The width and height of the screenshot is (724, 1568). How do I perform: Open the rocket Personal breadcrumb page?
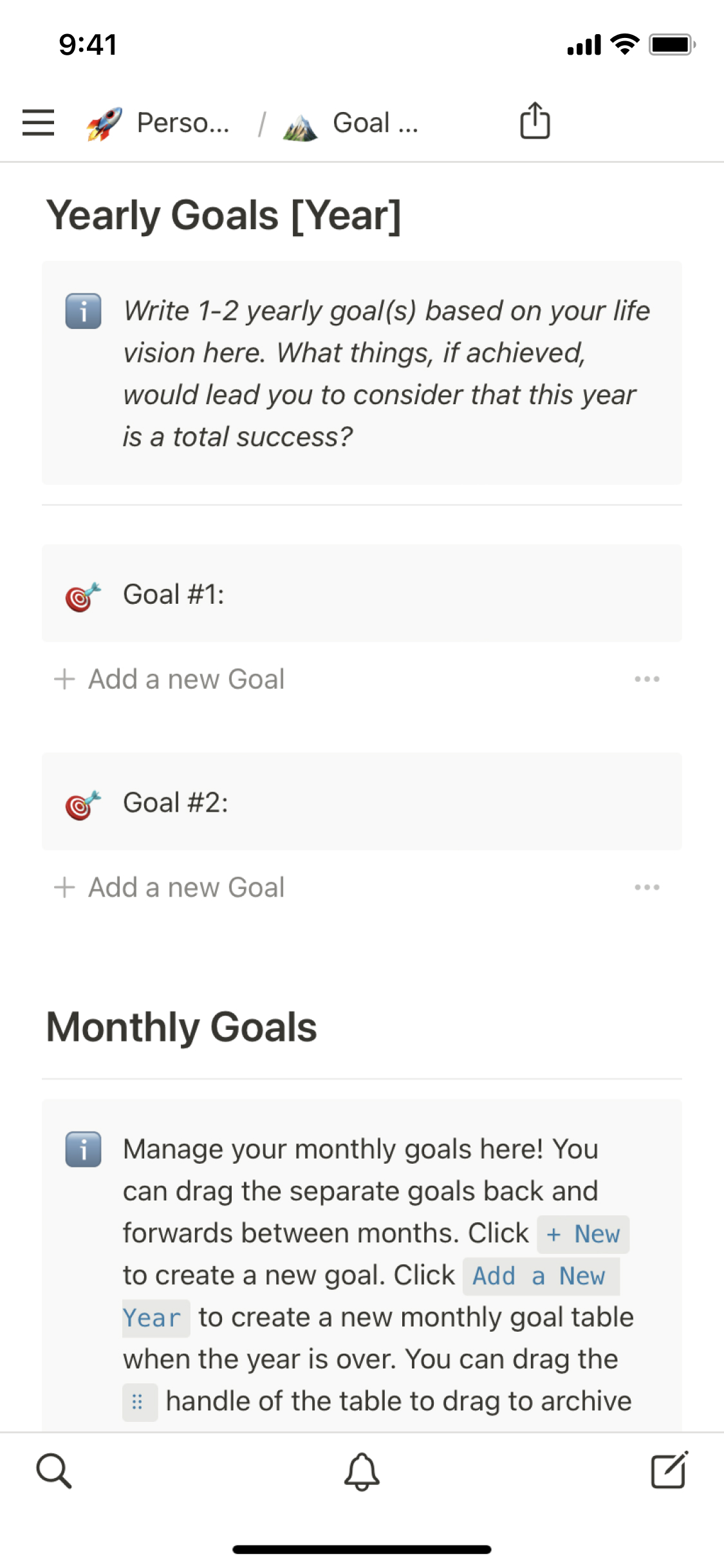pyautogui.click(x=159, y=123)
